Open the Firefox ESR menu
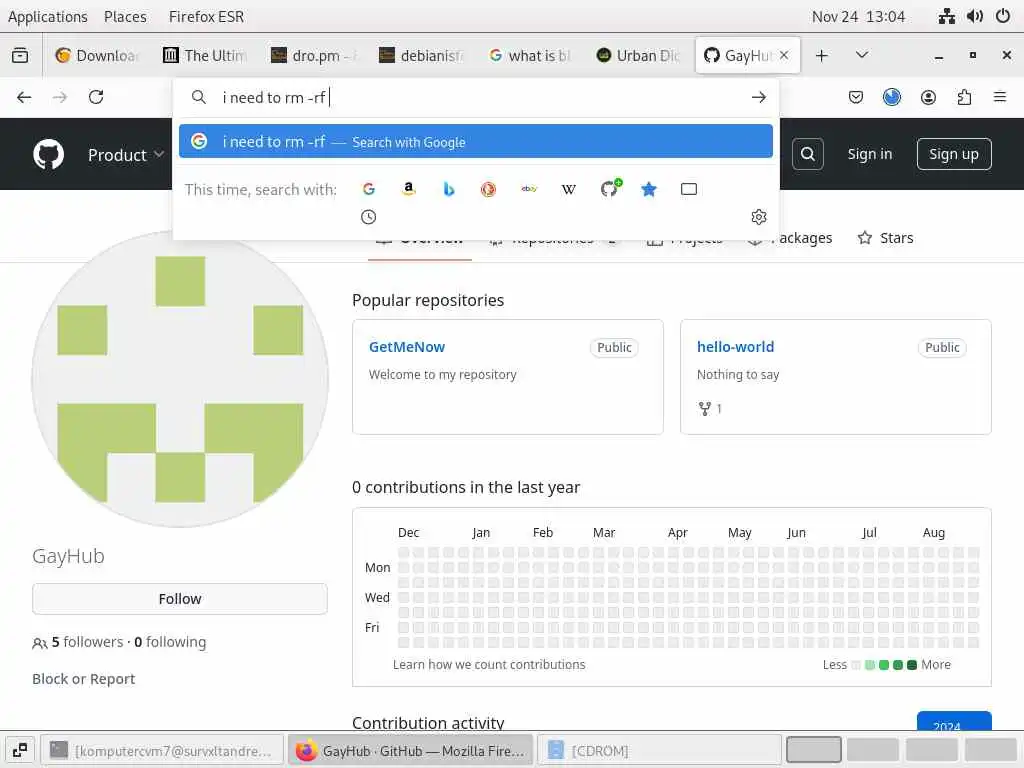Viewport: 1024px width, 768px height. point(206,16)
